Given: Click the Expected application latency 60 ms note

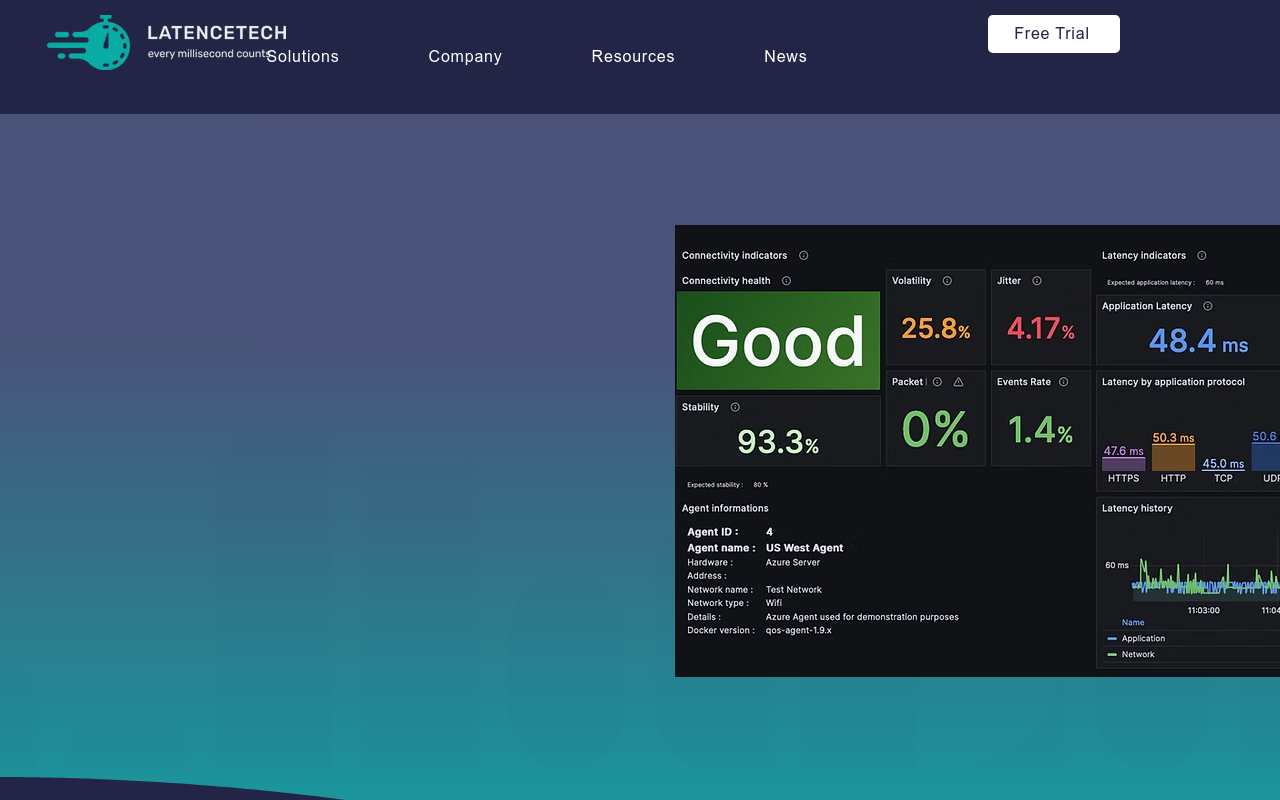Looking at the screenshot, I should coord(1165,283).
